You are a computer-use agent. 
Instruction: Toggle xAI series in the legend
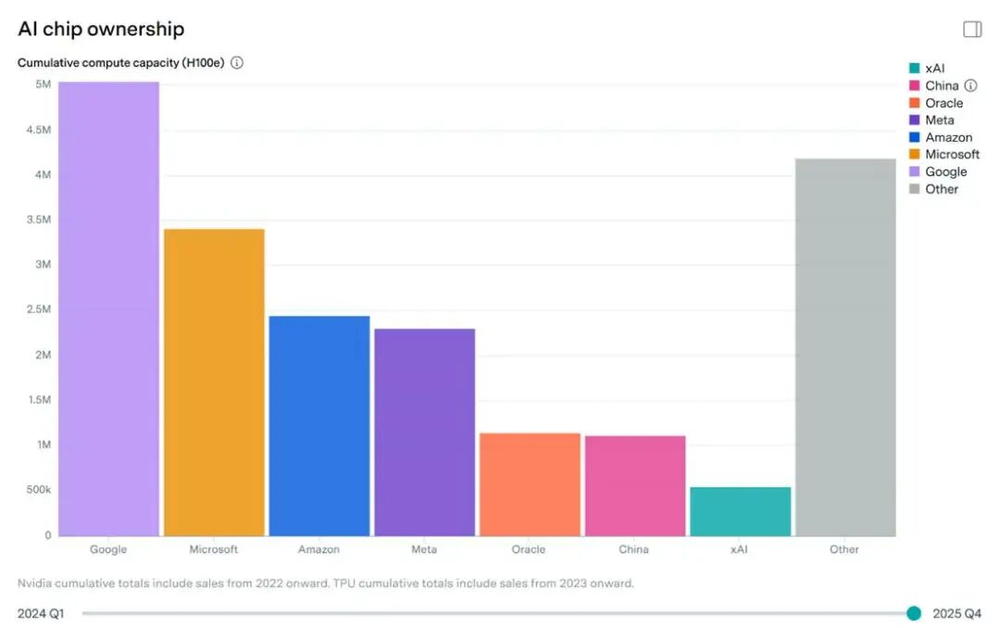pyautogui.click(x=935, y=68)
